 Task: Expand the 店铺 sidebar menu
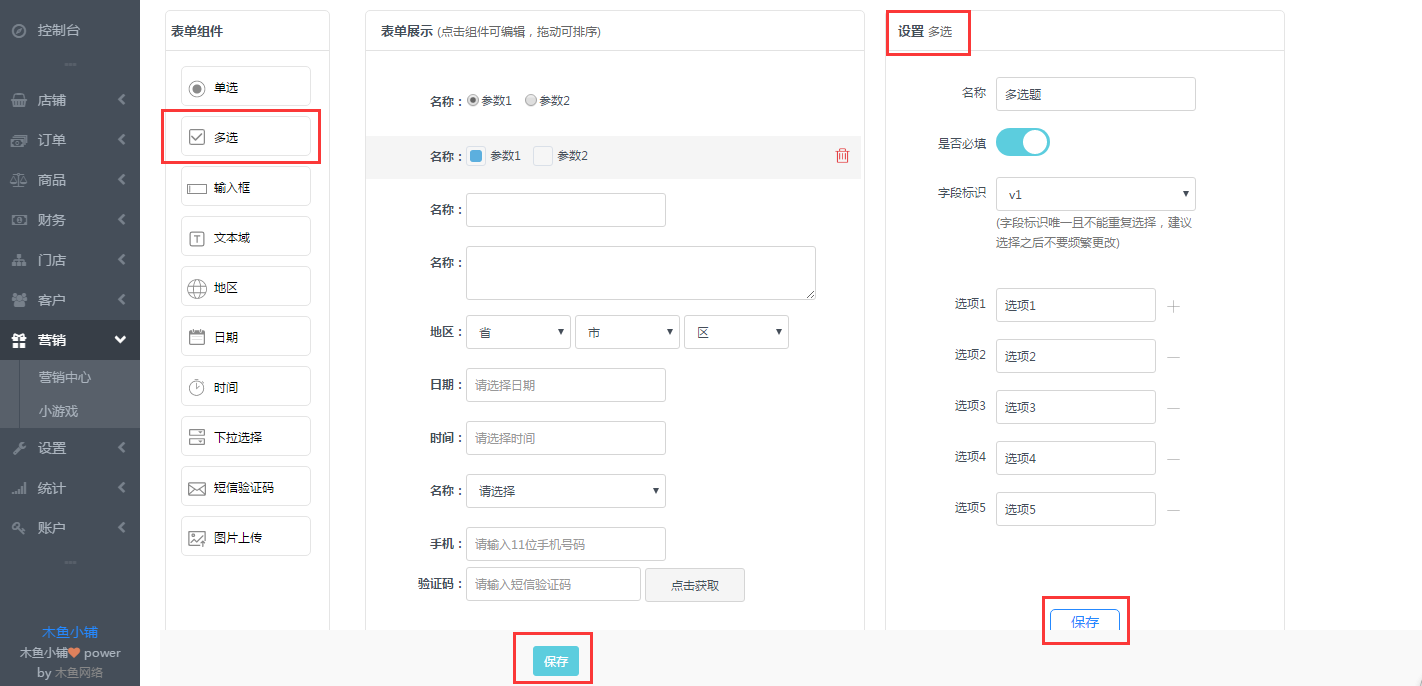[68, 100]
